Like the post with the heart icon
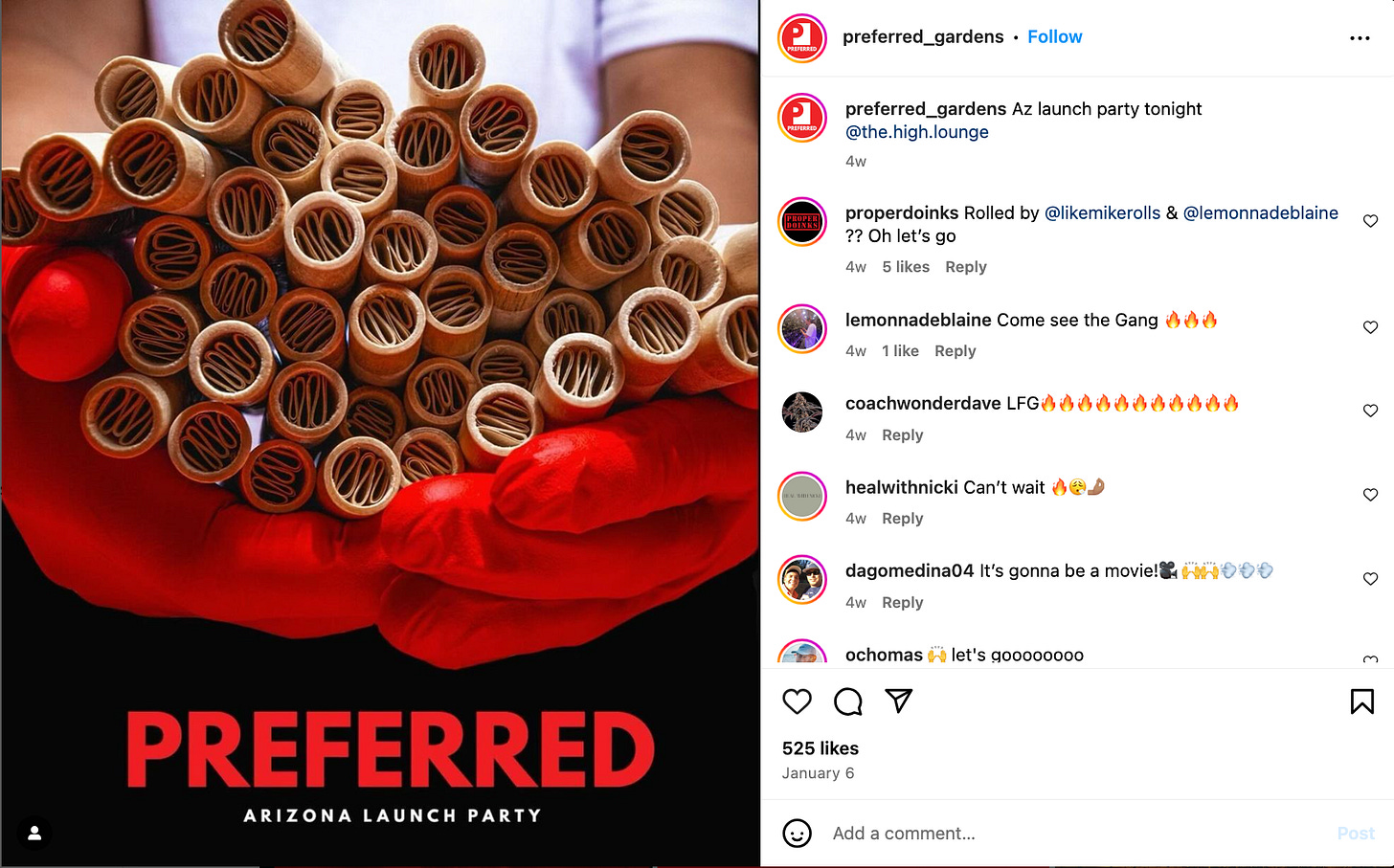This screenshot has width=1394, height=868. (x=797, y=701)
